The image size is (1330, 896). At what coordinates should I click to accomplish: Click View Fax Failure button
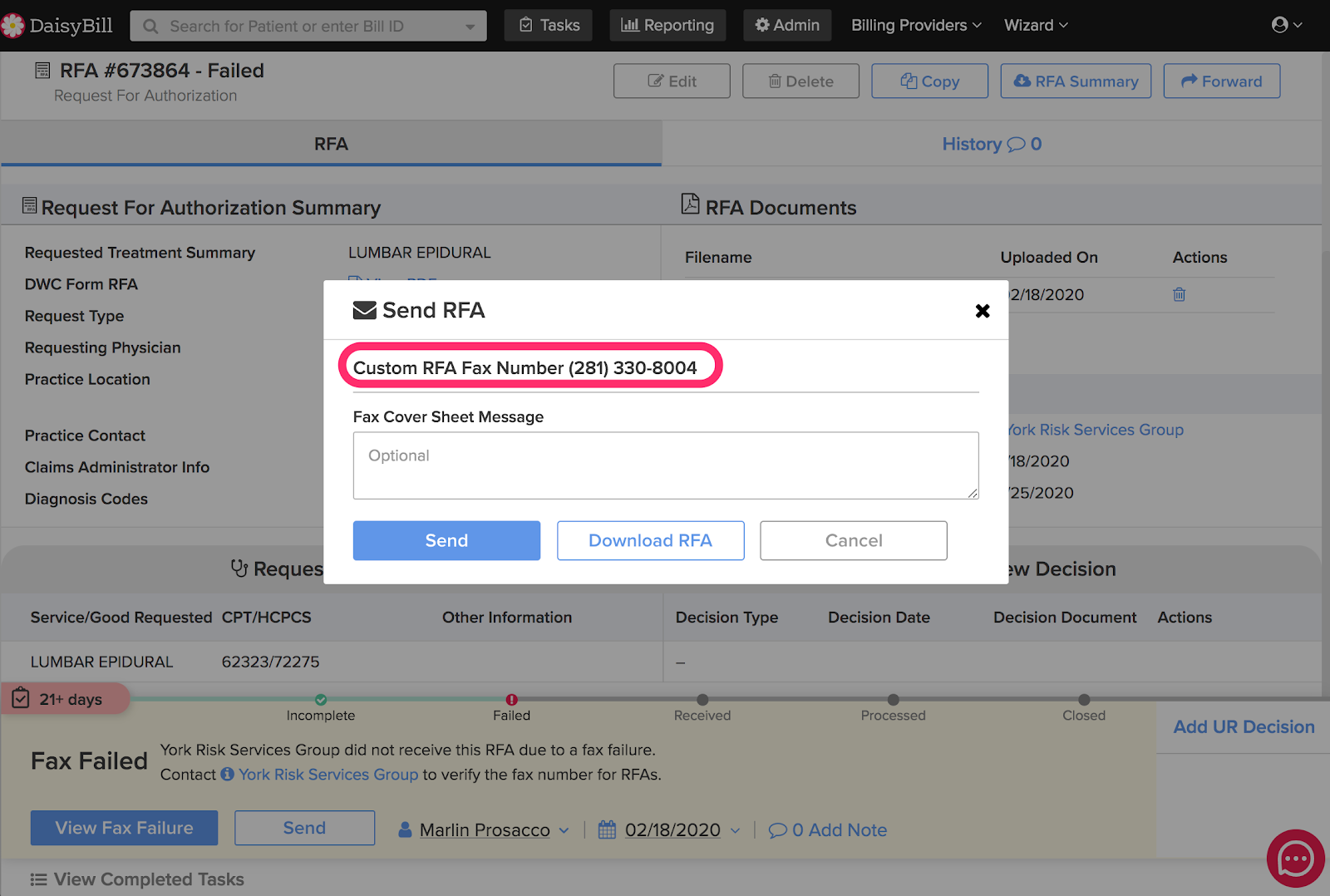coord(124,828)
